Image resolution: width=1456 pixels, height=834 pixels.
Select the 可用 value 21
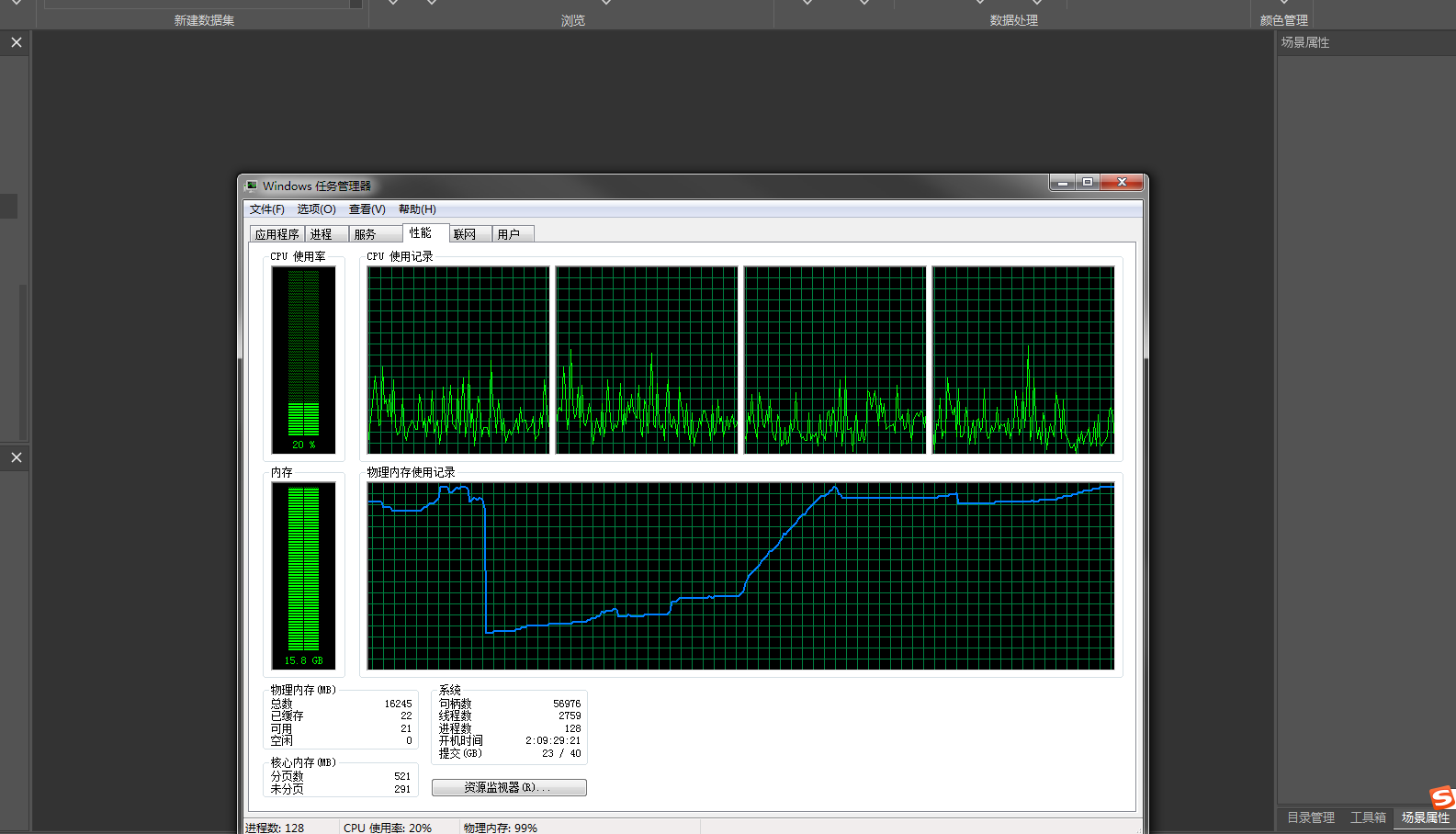(406, 728)
